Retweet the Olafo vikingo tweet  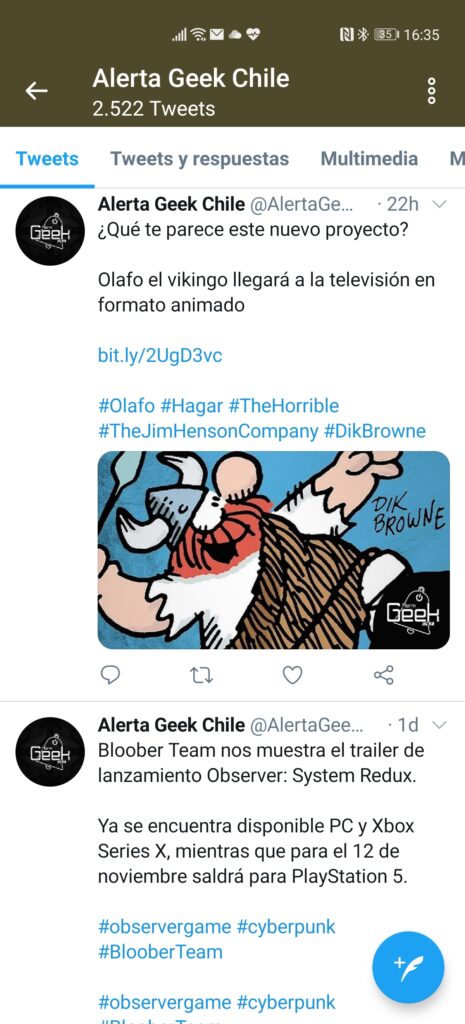pos(202,675)
